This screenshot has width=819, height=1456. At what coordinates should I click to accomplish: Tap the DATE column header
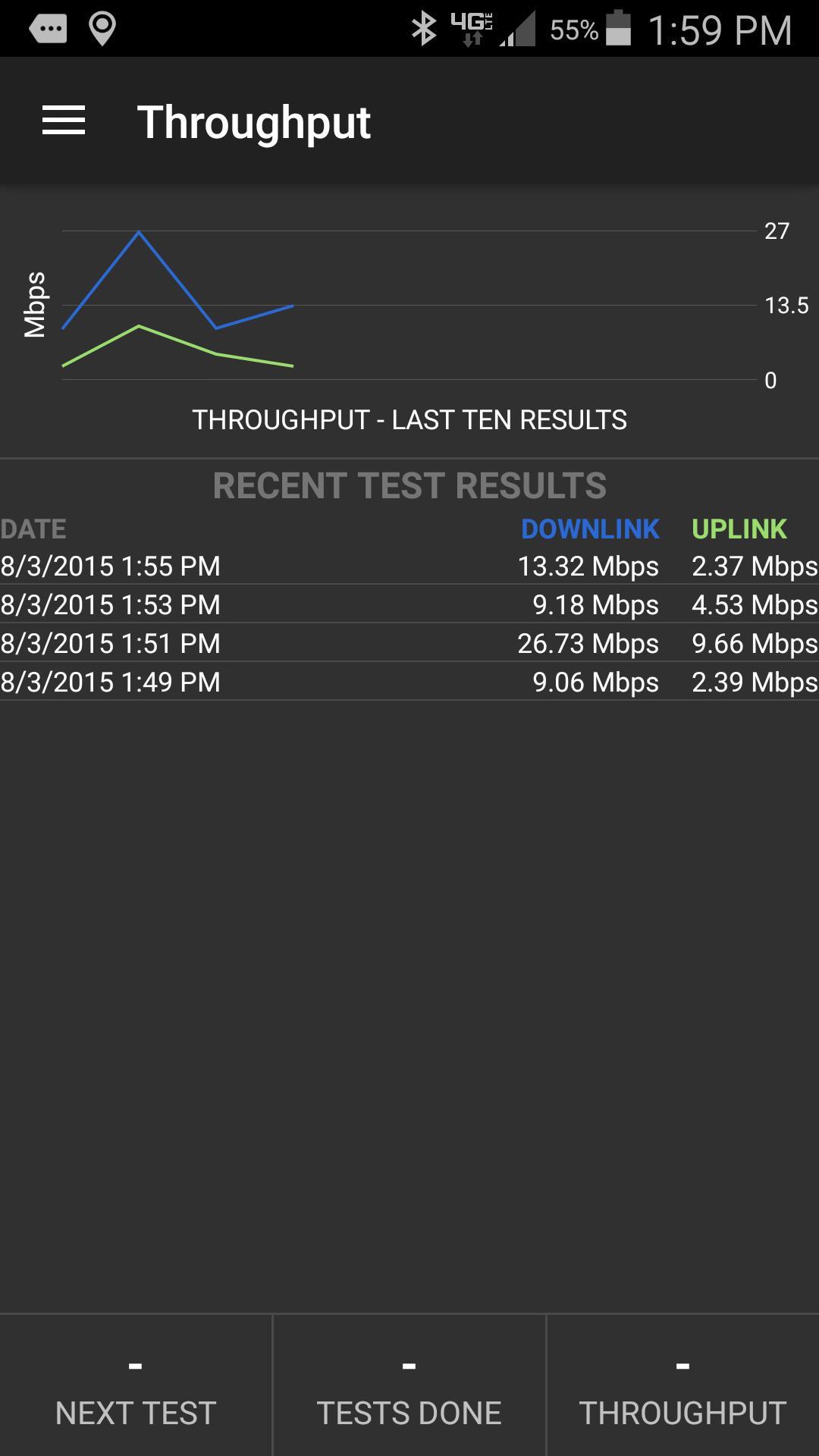coord(33,529)
